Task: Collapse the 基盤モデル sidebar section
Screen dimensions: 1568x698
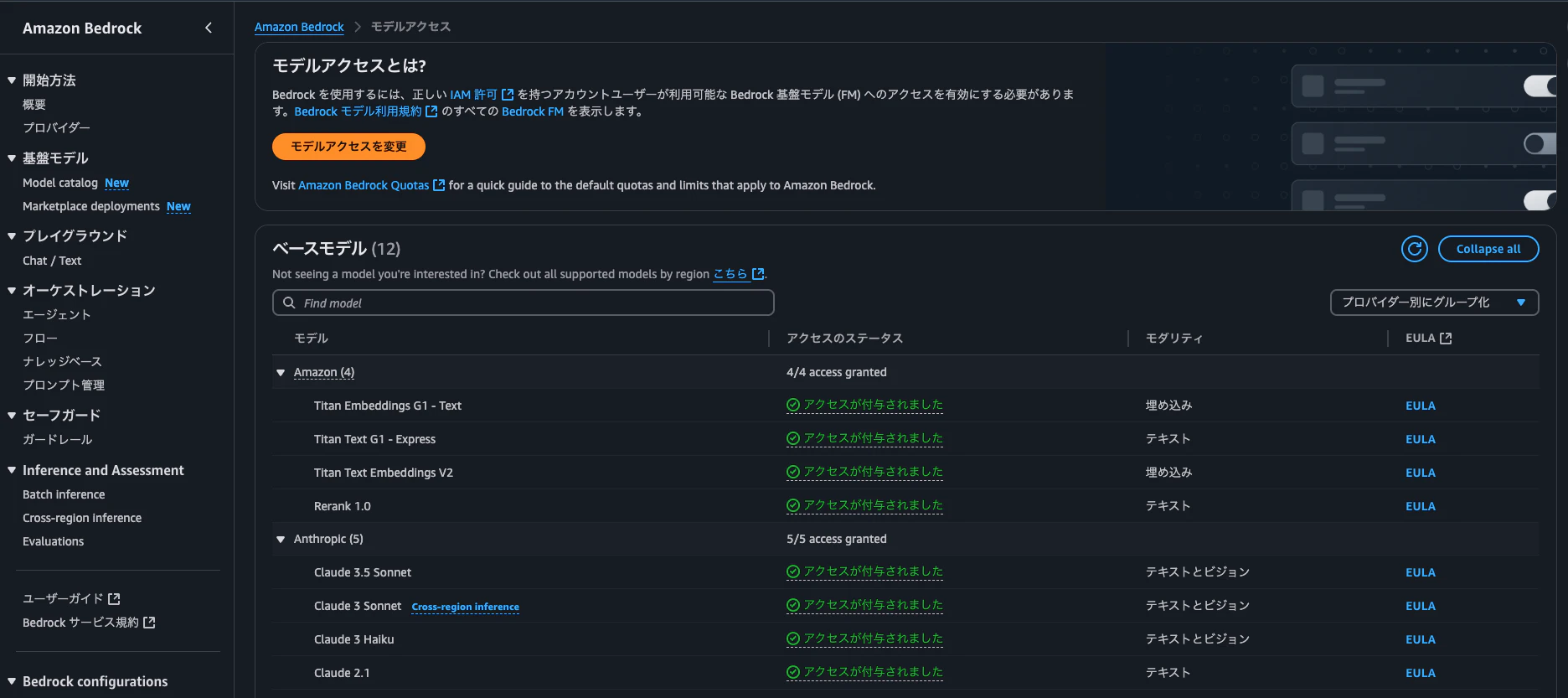Action: click(12, 158)
